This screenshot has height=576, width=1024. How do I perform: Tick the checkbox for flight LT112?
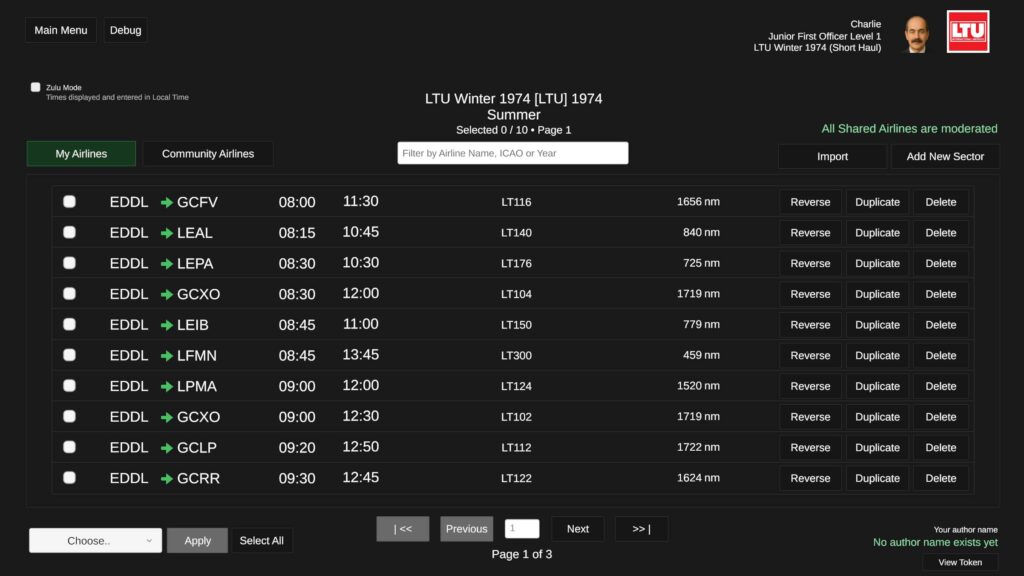tap(69, 447)
